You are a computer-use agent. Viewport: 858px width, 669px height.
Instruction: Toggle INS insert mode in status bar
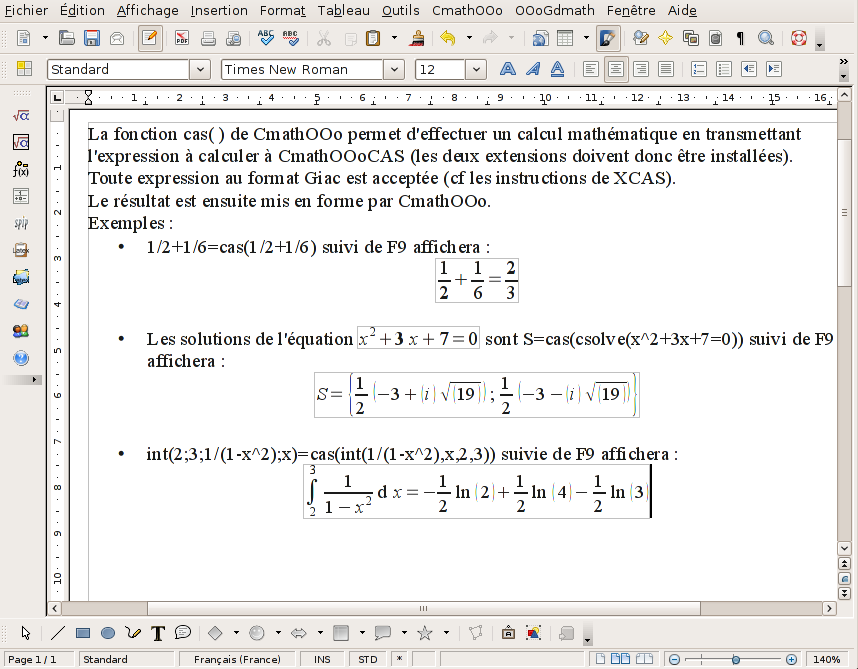click(322, 660)
